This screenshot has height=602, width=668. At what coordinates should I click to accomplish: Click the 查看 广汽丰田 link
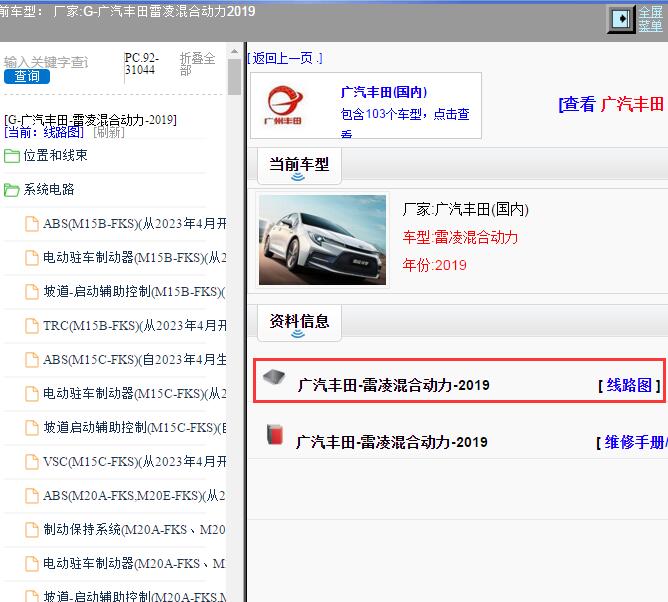point(611,104)
